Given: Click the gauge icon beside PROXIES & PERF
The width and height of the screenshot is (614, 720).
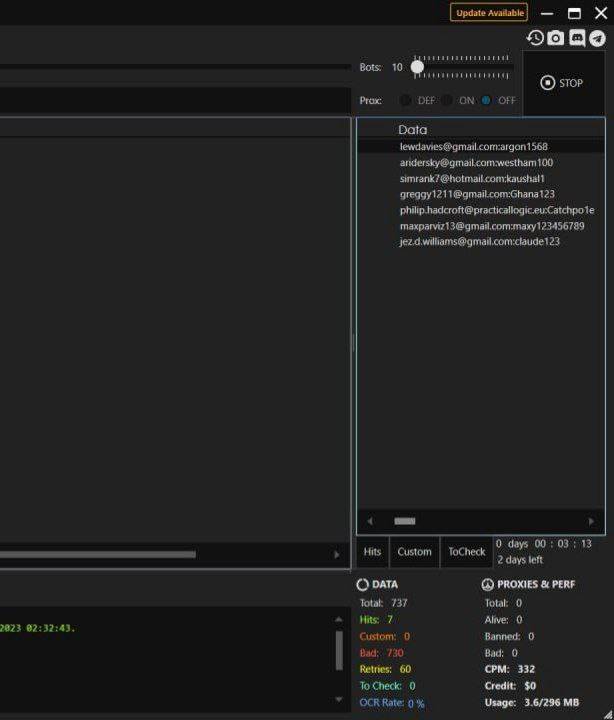Looking at the screenshot, I should pyautogui.click(x=488, y=585).
